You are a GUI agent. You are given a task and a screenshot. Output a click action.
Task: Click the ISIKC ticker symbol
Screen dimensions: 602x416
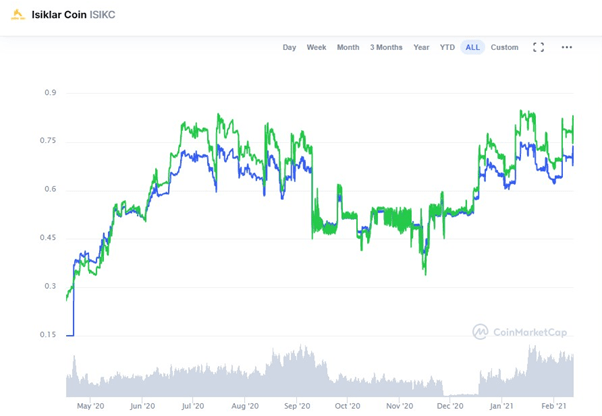[x=102, y=15]
